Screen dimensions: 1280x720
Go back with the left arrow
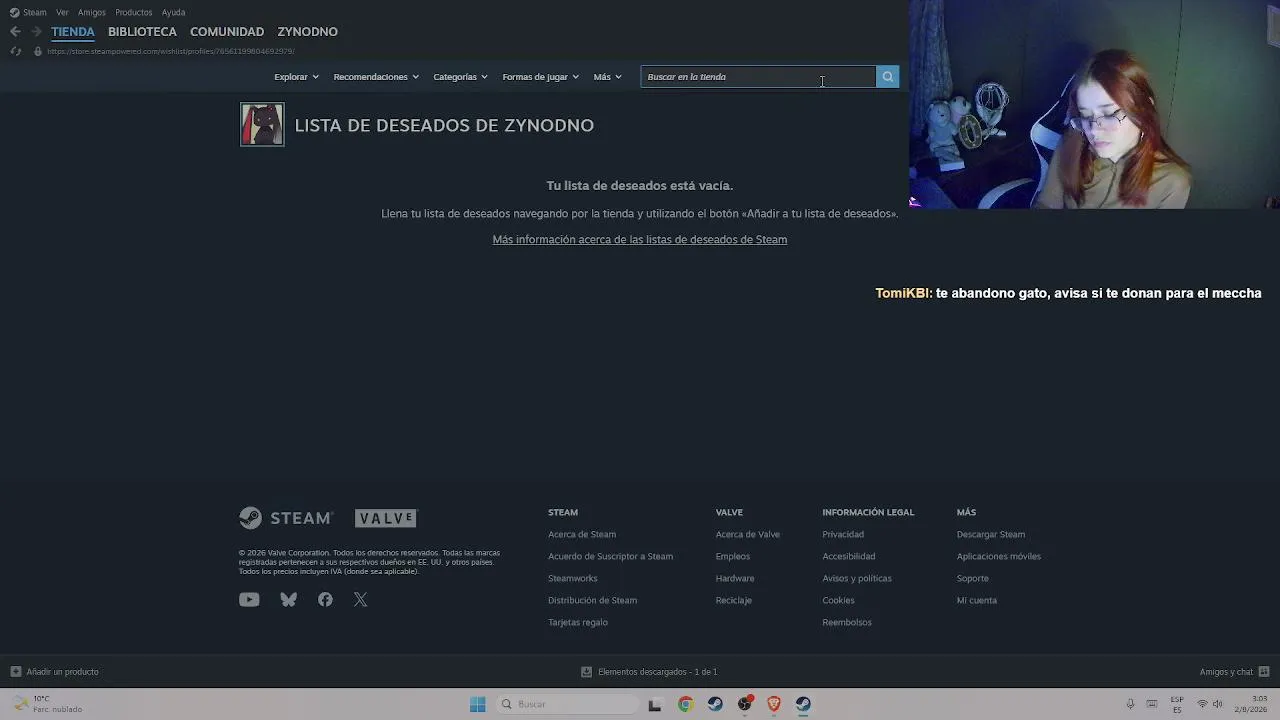pyautogui.click(x=15, y=32)
